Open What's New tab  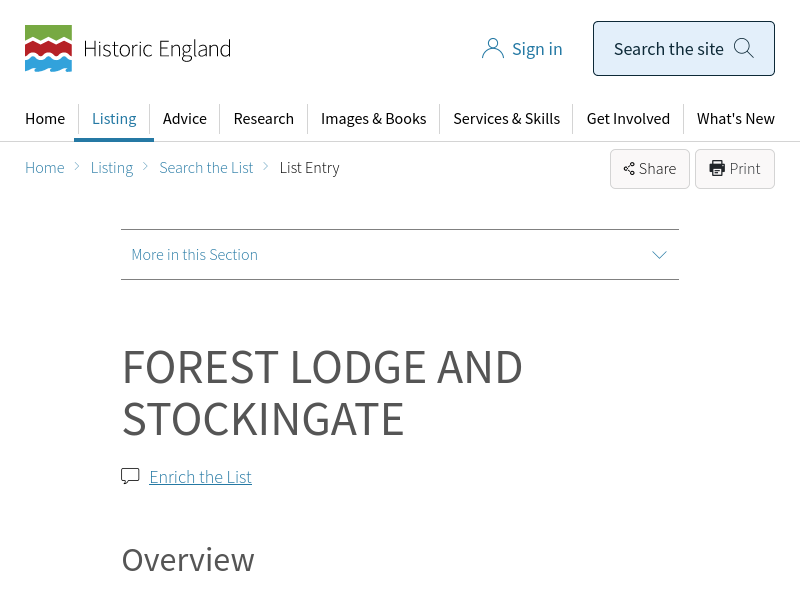click(735, 119)
